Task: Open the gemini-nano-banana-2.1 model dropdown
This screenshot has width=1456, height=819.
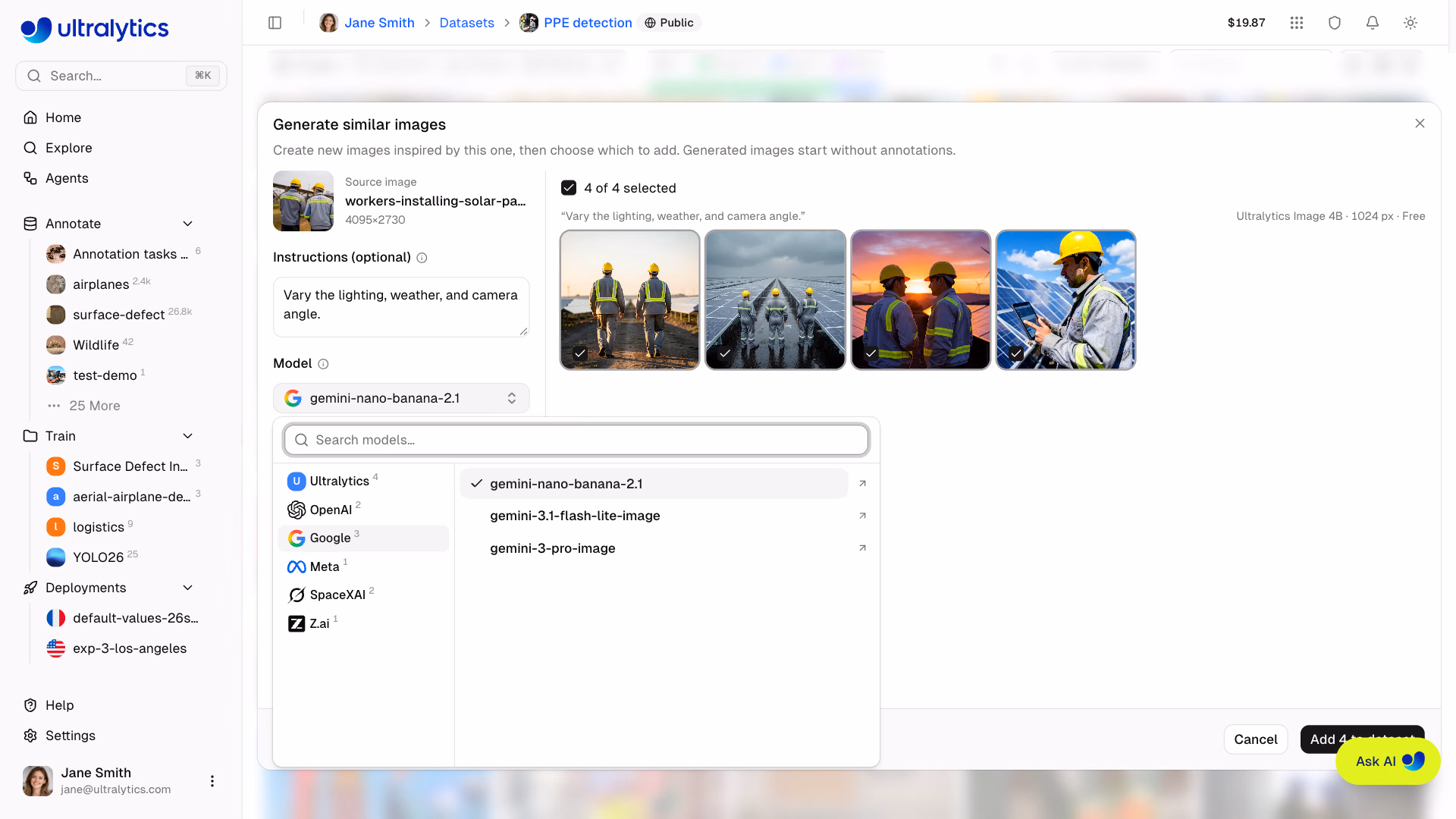Action: 401,398
